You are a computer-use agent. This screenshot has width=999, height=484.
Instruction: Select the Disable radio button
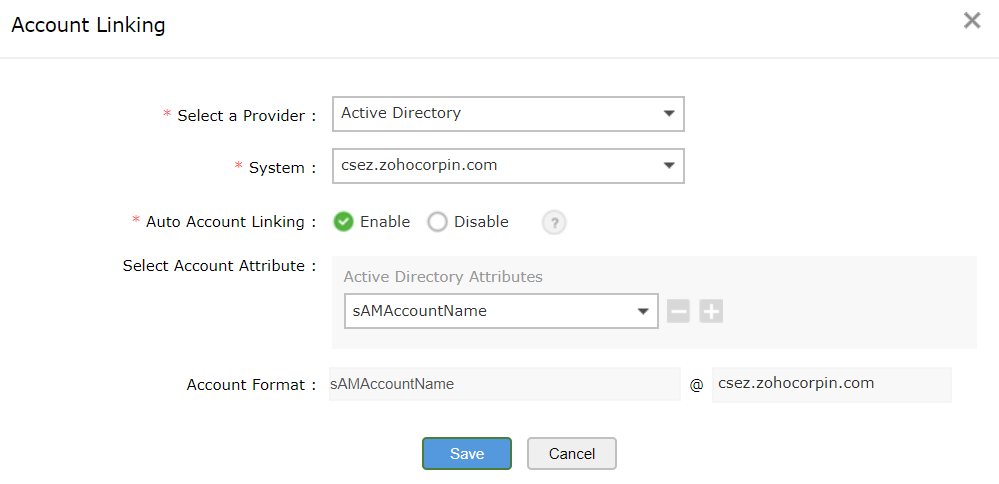437,222
